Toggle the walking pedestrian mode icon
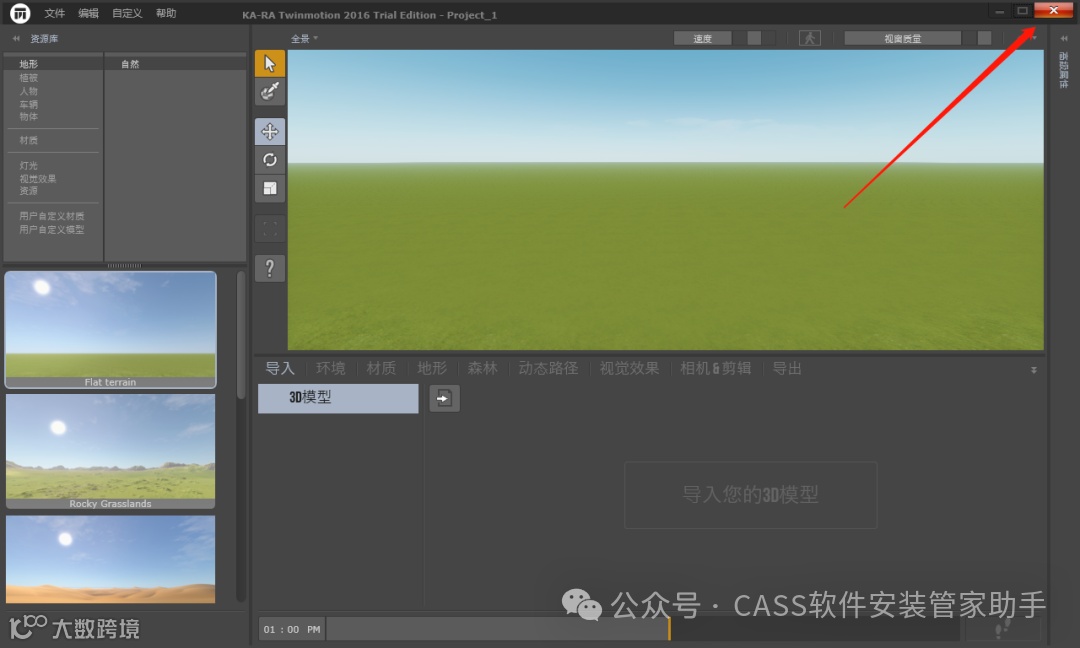Screen dimensions: 1080x648 point(810,39)
